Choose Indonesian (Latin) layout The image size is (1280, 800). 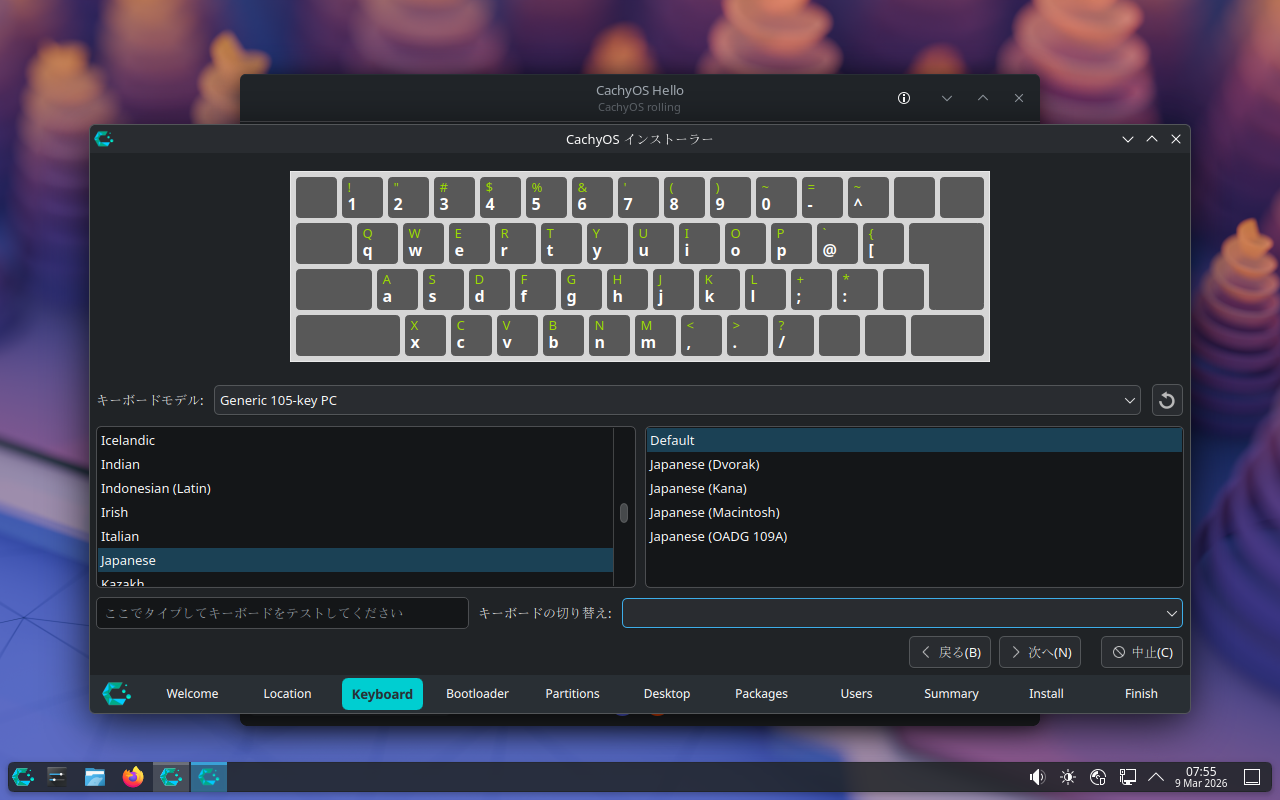tap(355, 488)
